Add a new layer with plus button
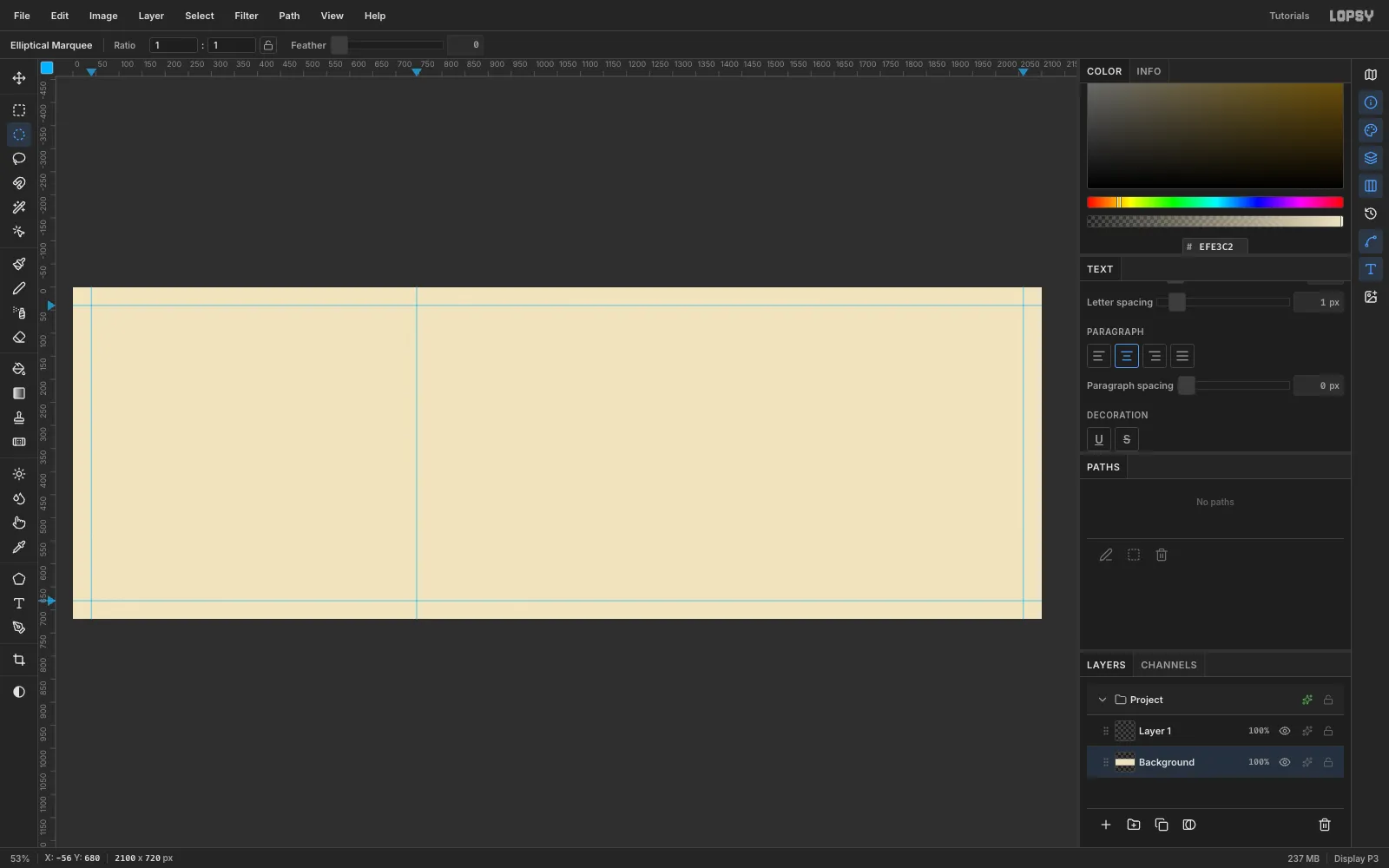Viewport: 1389px width, 868px height. [x=1105, y=825]
